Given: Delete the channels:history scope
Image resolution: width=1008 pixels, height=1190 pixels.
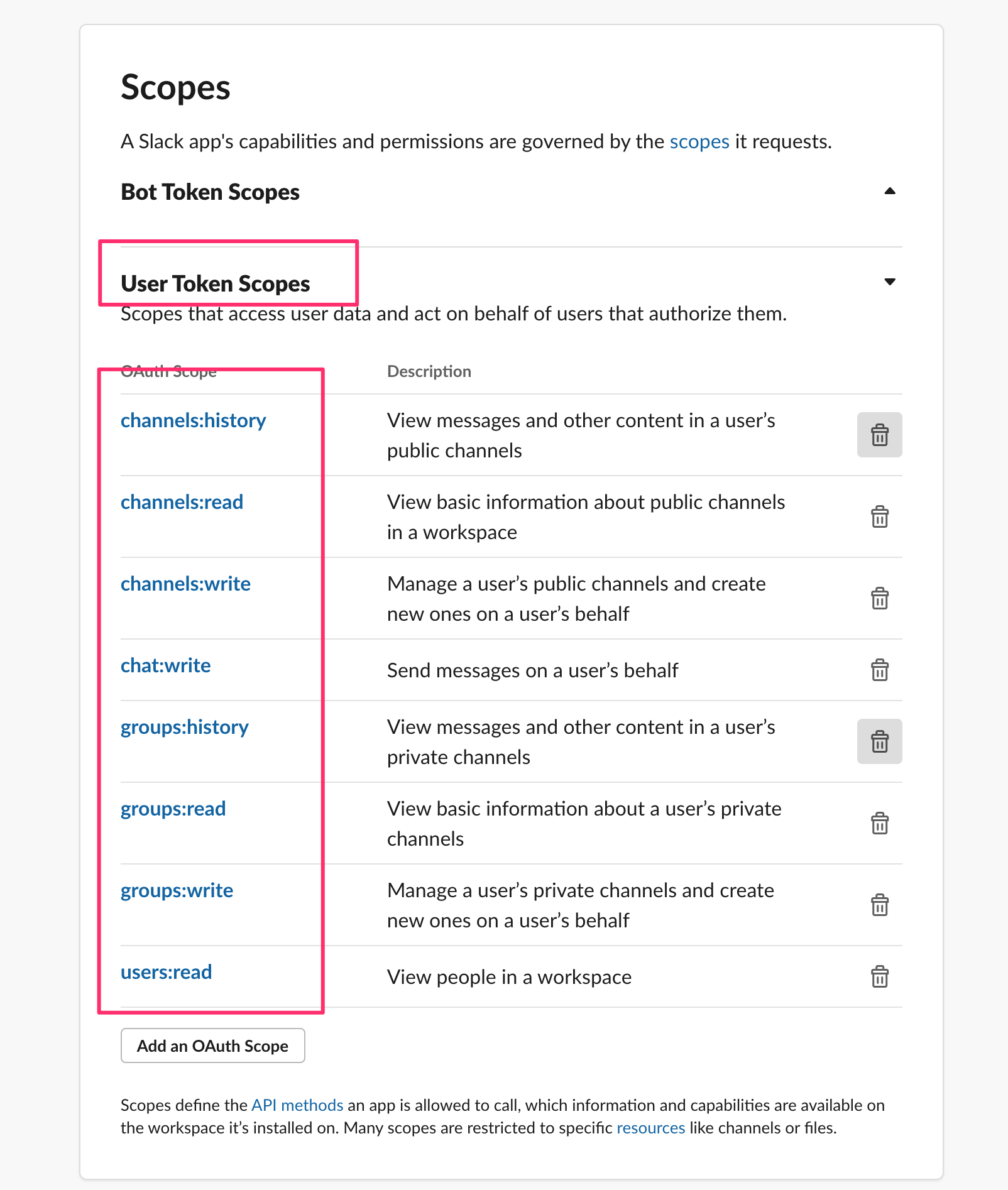Looking at the screenshot, I should (879, 435).
